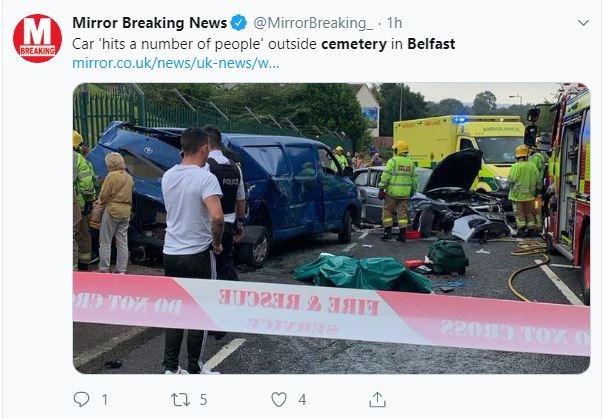The height and width of the screenshot is (419, 602).
Task: Open the share tweet icon
Action: click(x=377, y=399)
